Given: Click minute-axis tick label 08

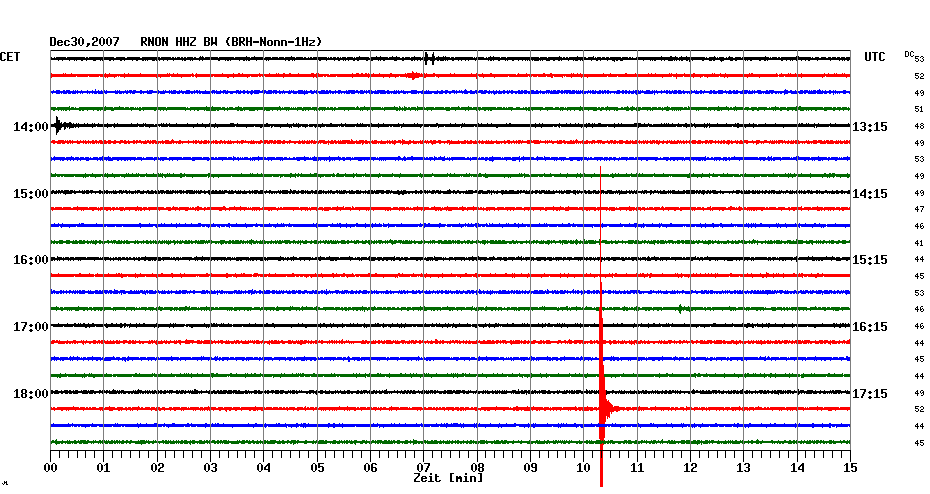Looking at the screenshot, I should 477,468.
